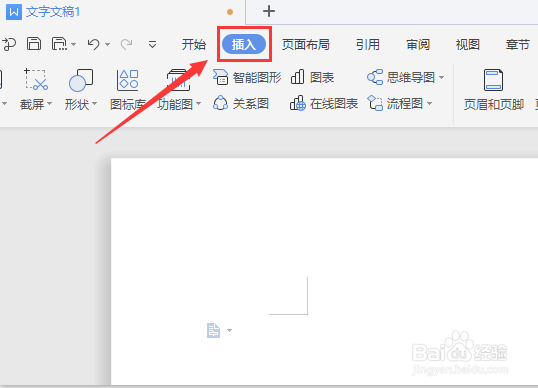Click the Redo icon

pyautogui.click(x=126, y=44)
